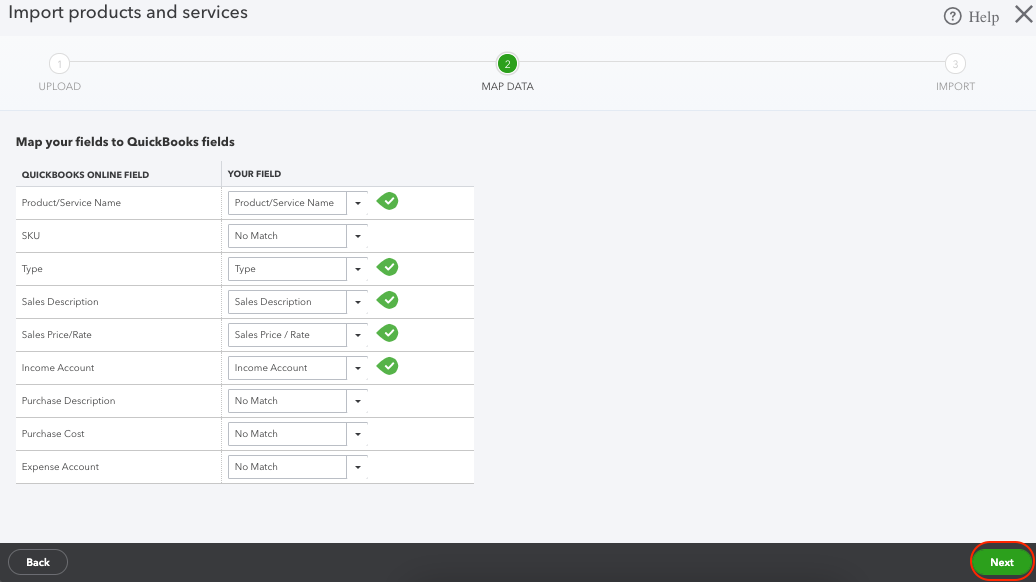Close the import dialog with X

pyautogui.click(x=1023, y=15)
